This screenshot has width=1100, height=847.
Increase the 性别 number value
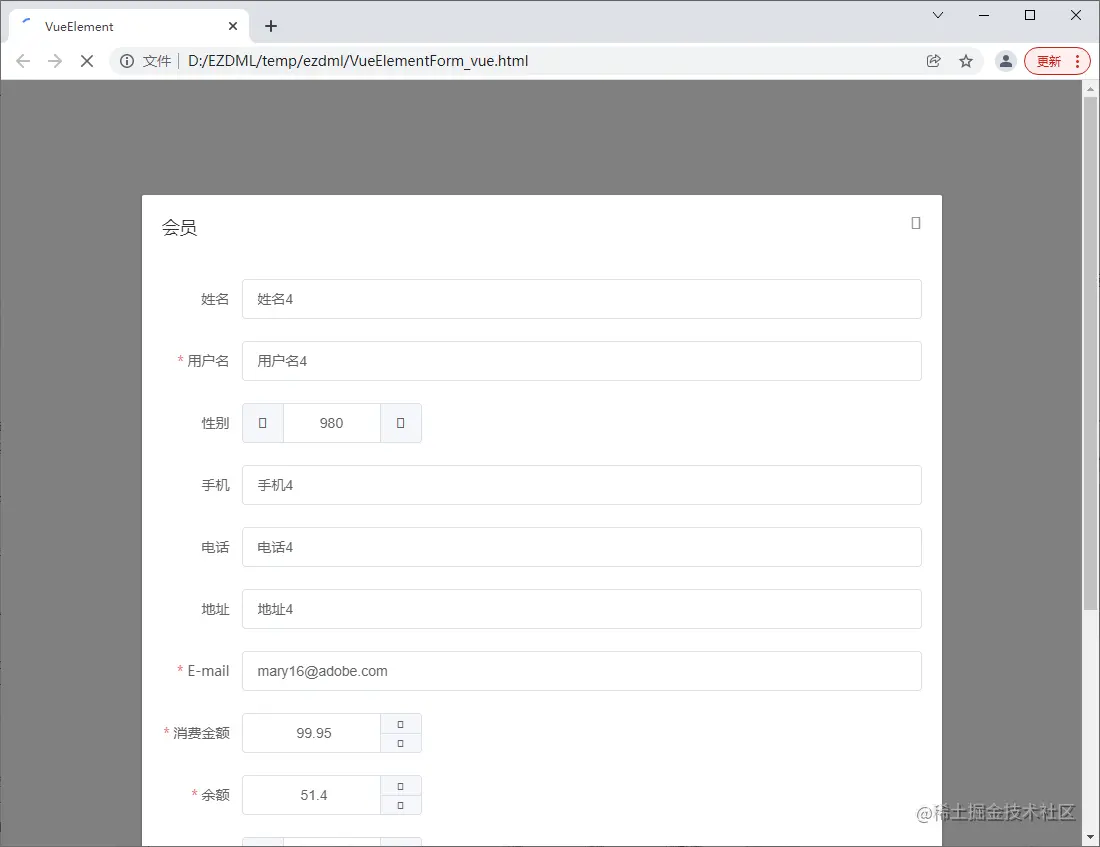point(401,423)
